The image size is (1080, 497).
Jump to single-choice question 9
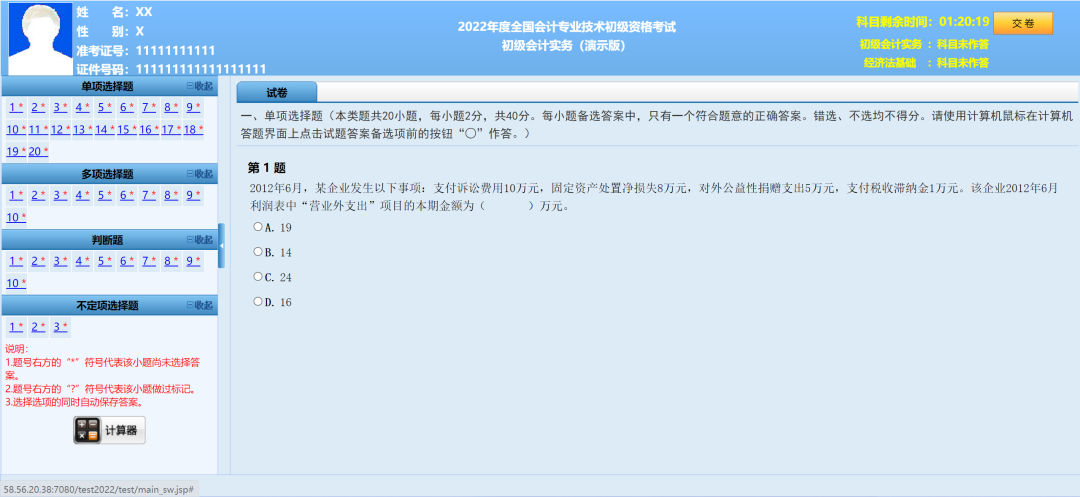[x=193, y=107]
